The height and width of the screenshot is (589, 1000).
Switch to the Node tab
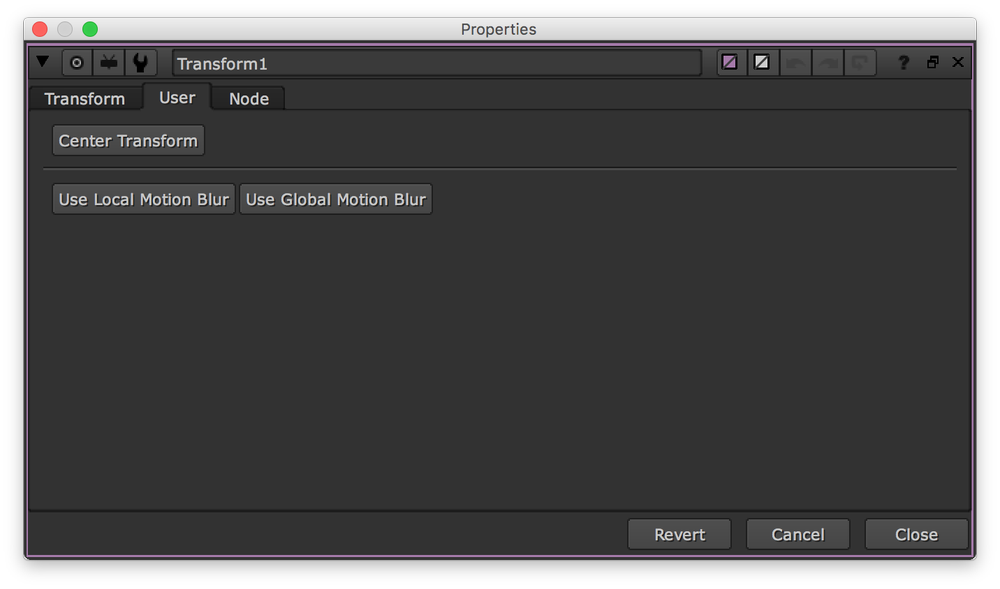249,99
